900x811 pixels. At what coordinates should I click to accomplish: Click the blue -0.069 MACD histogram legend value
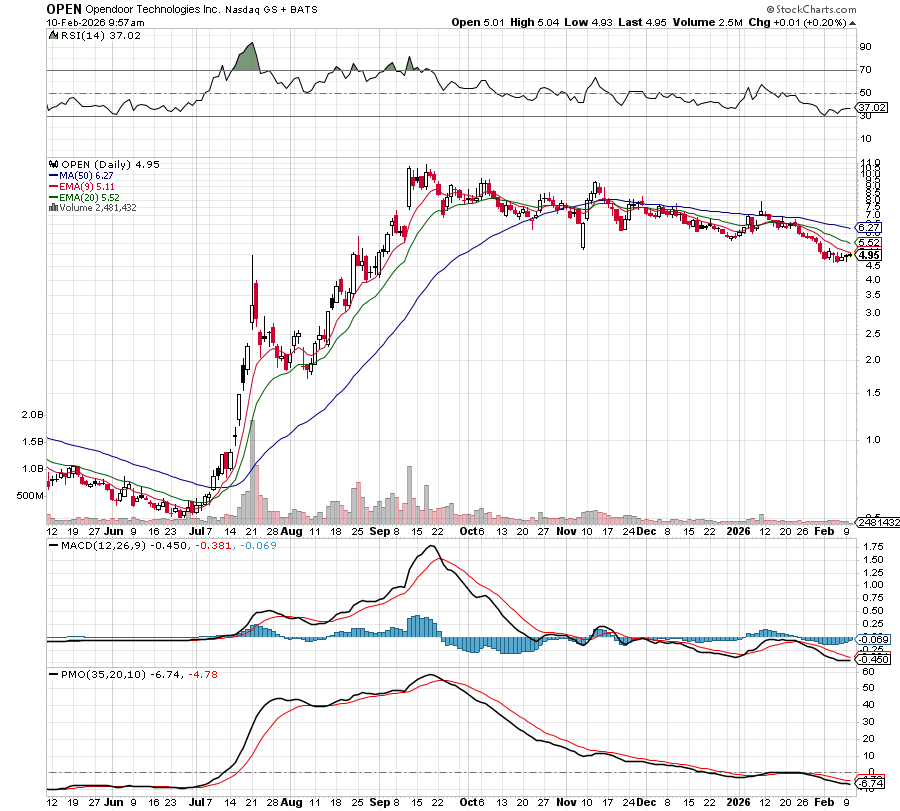tap(258, 545)
